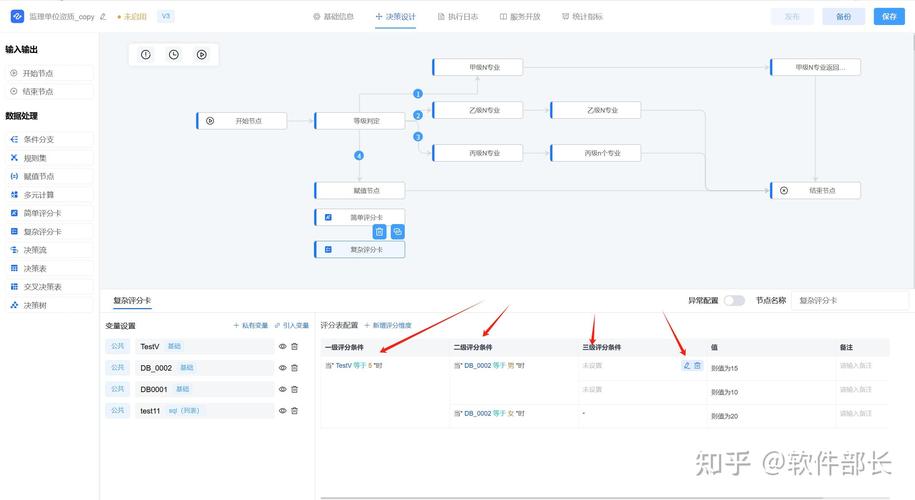The height and width of the screenshot is (500, 915).
Task: Select the 结束节点 node on canvas
Action: coord(816,190)
